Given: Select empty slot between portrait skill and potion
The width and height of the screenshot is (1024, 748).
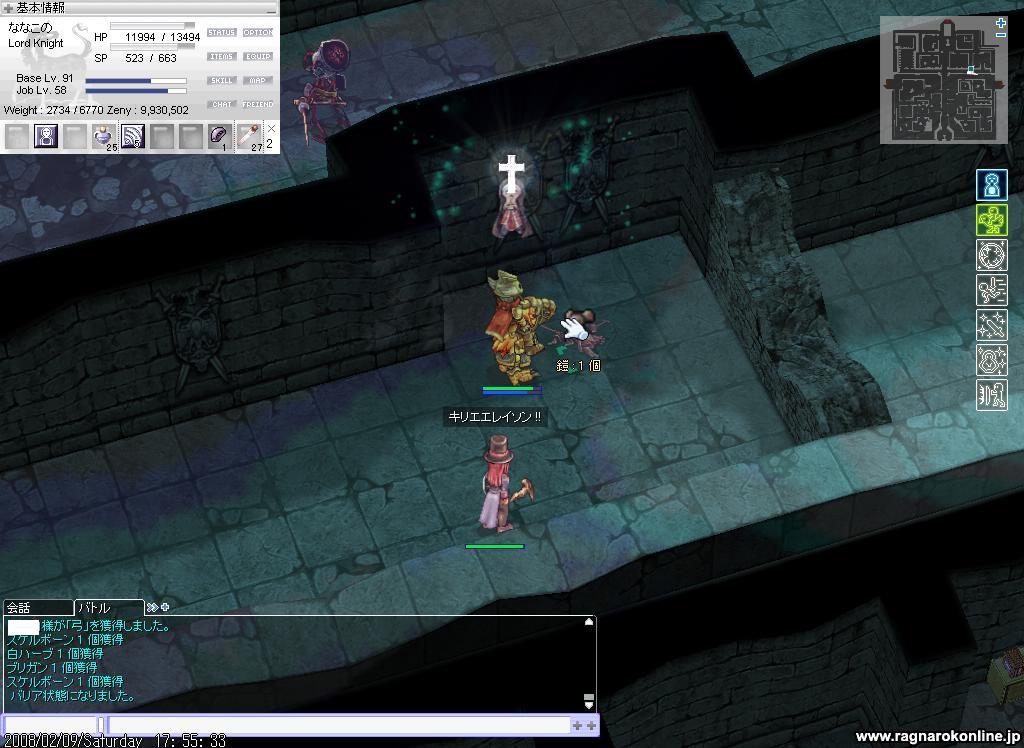Looking at the screenshot, I should pos(75,137).
